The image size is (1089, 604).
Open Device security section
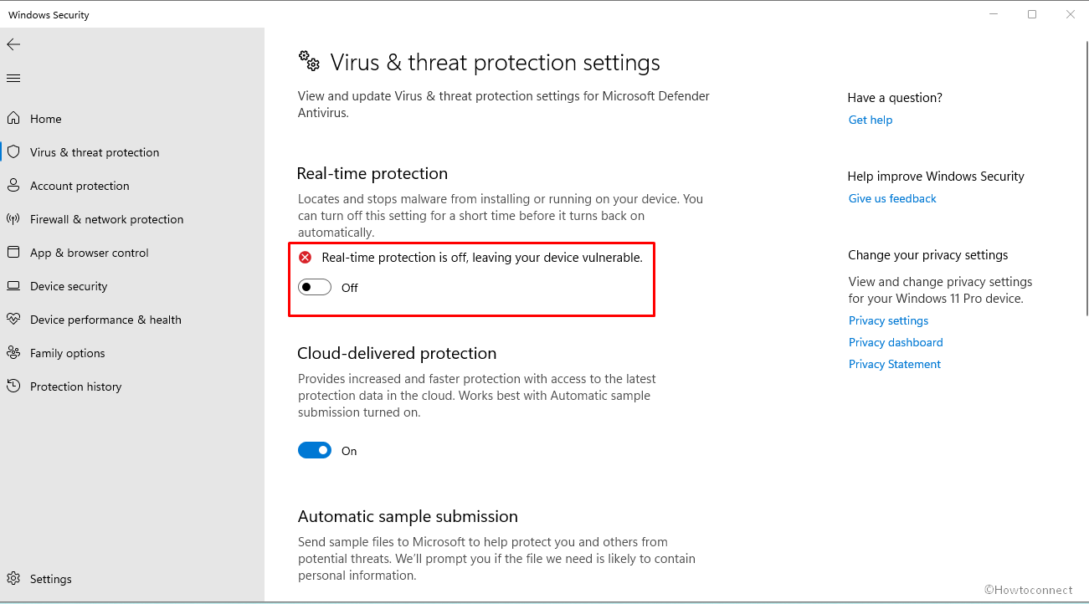(x=66, y=286)
